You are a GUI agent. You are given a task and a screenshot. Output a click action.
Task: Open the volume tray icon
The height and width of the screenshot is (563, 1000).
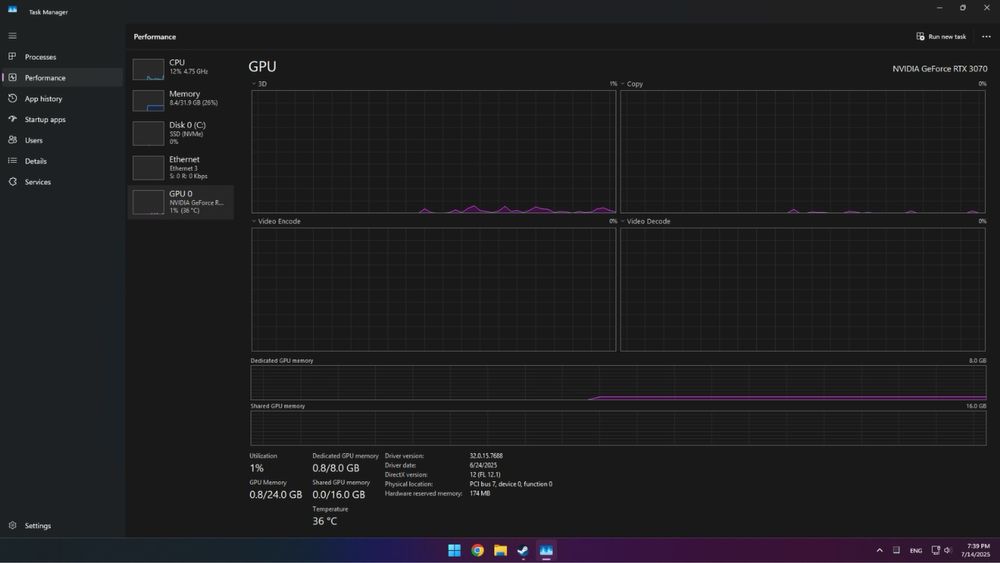[948, 550]
